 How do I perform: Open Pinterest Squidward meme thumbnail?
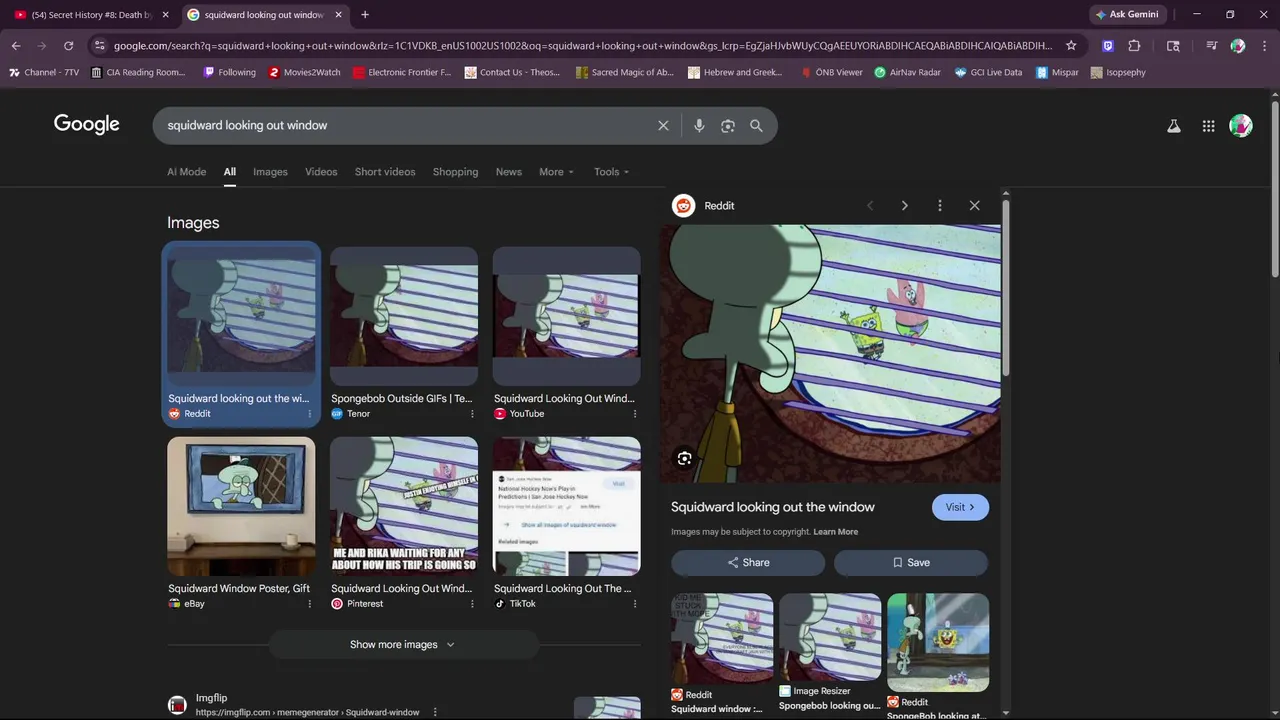click(404, 506)
